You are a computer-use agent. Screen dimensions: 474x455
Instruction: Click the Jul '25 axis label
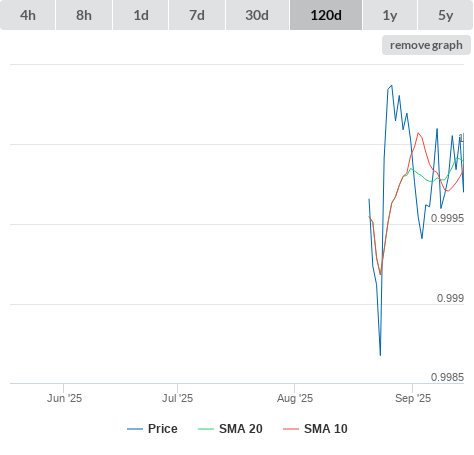click(177, 398)
